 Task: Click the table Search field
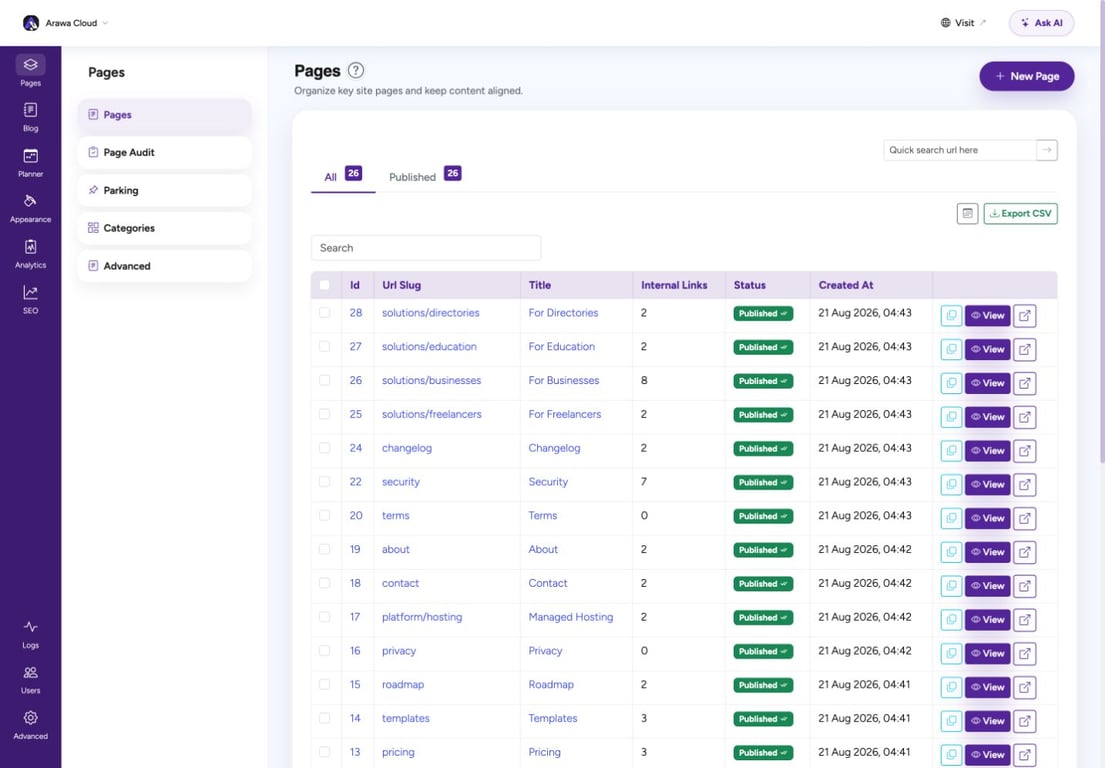coord(426,248)
